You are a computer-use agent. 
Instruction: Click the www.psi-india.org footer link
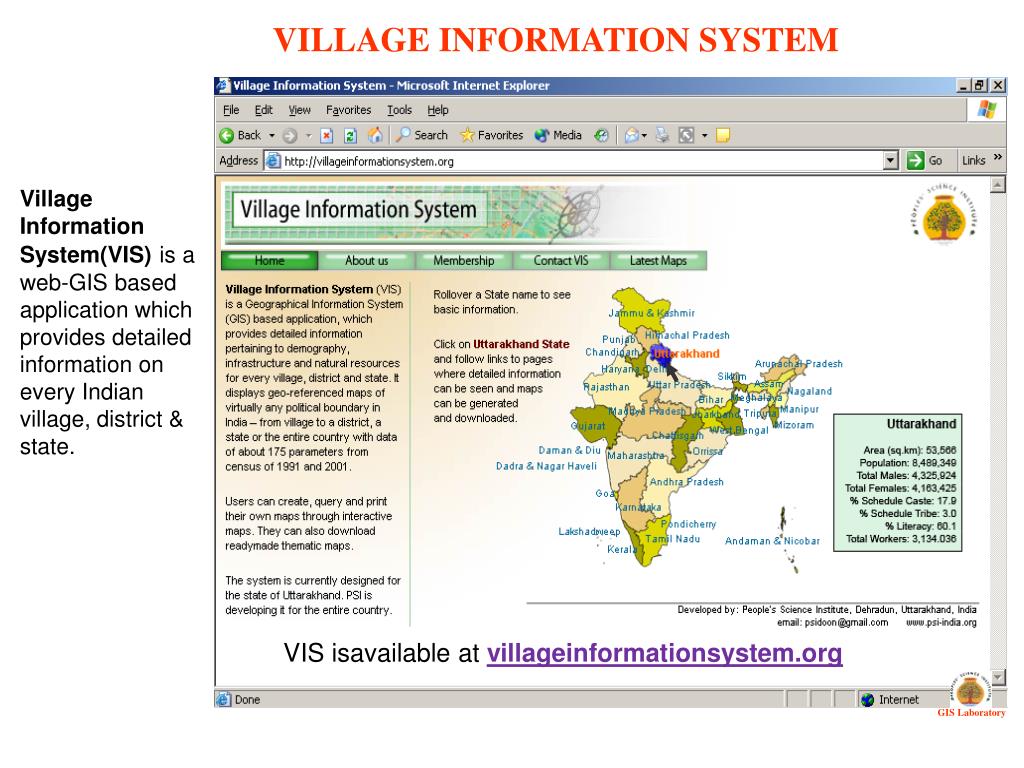click(941, 622)
